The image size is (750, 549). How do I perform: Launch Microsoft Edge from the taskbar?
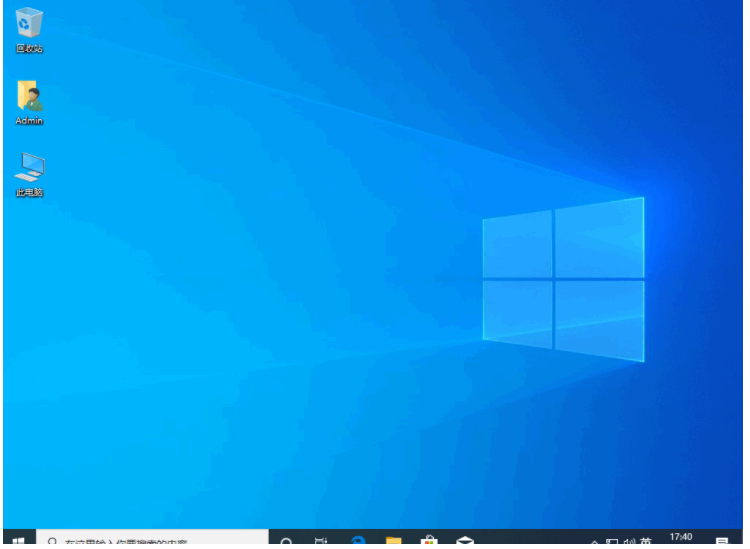coord(358,542)
